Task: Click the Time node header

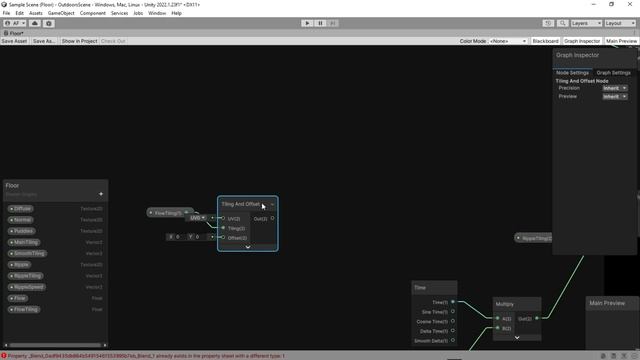Action: [x=434, y=287]
